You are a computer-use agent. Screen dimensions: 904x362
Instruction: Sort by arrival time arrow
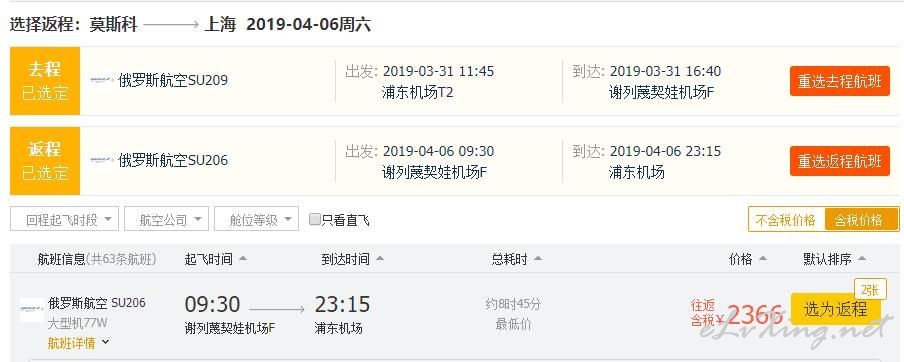pos(379,259)
